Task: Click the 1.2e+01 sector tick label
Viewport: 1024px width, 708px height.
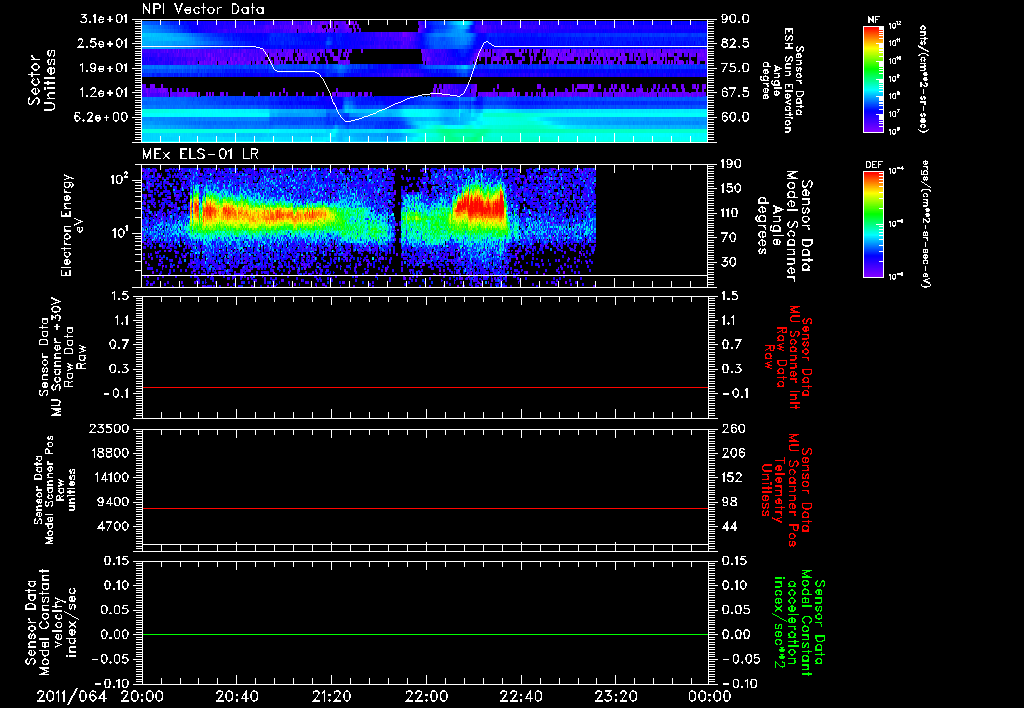Action: point(105,93)
